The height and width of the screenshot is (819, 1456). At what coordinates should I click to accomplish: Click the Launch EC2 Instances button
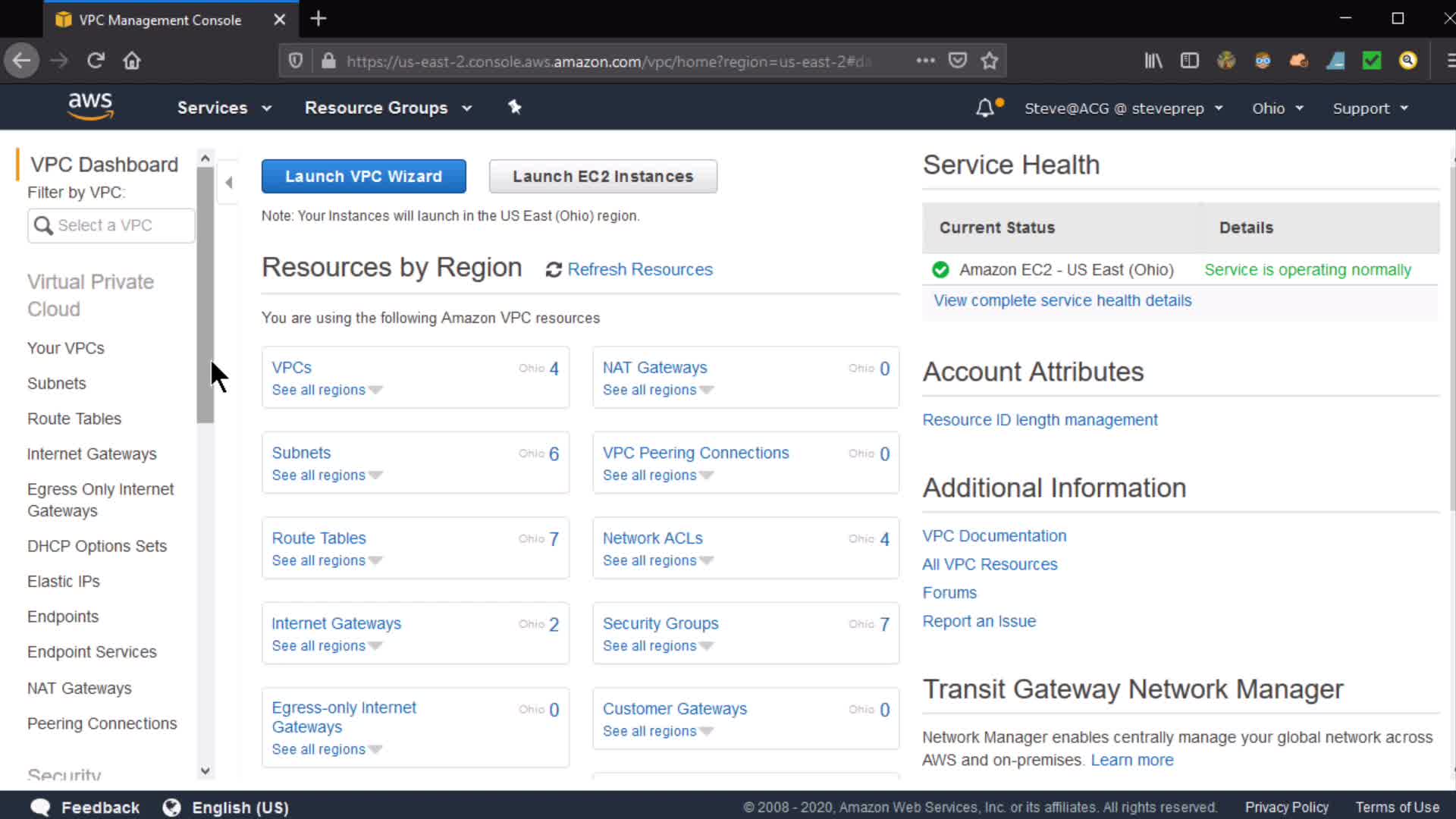point(603,176)
